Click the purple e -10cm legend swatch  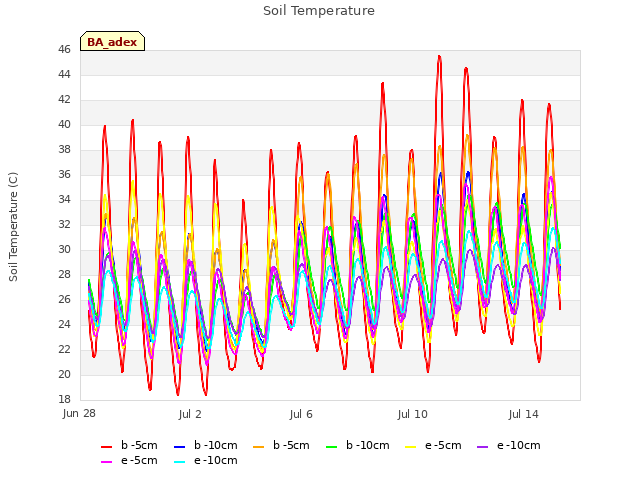482,447
